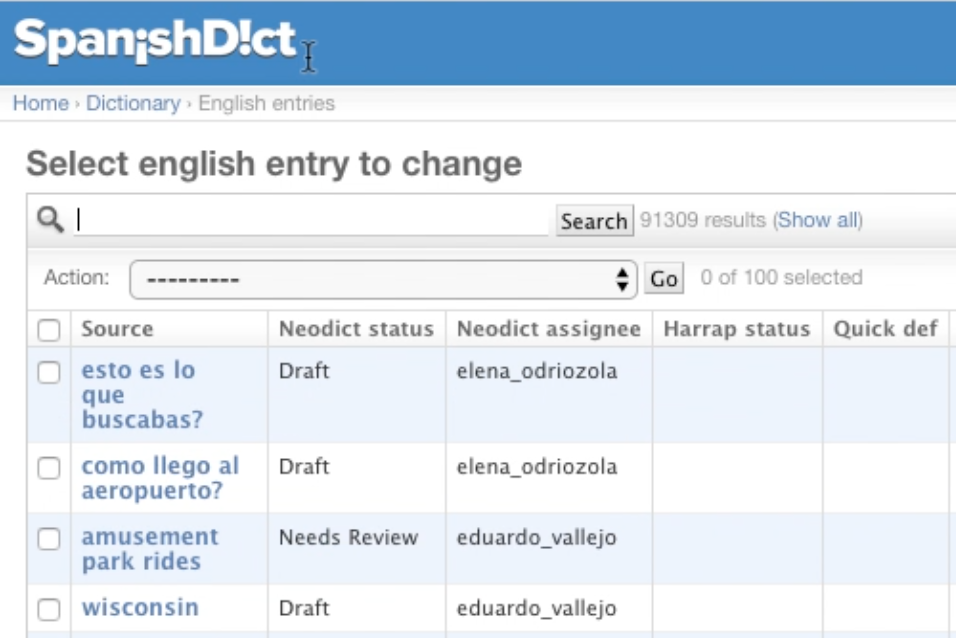Select the 'como llego al aeropuerto?' row checkbox
This screenshot has width=956, height=638.
49,468
